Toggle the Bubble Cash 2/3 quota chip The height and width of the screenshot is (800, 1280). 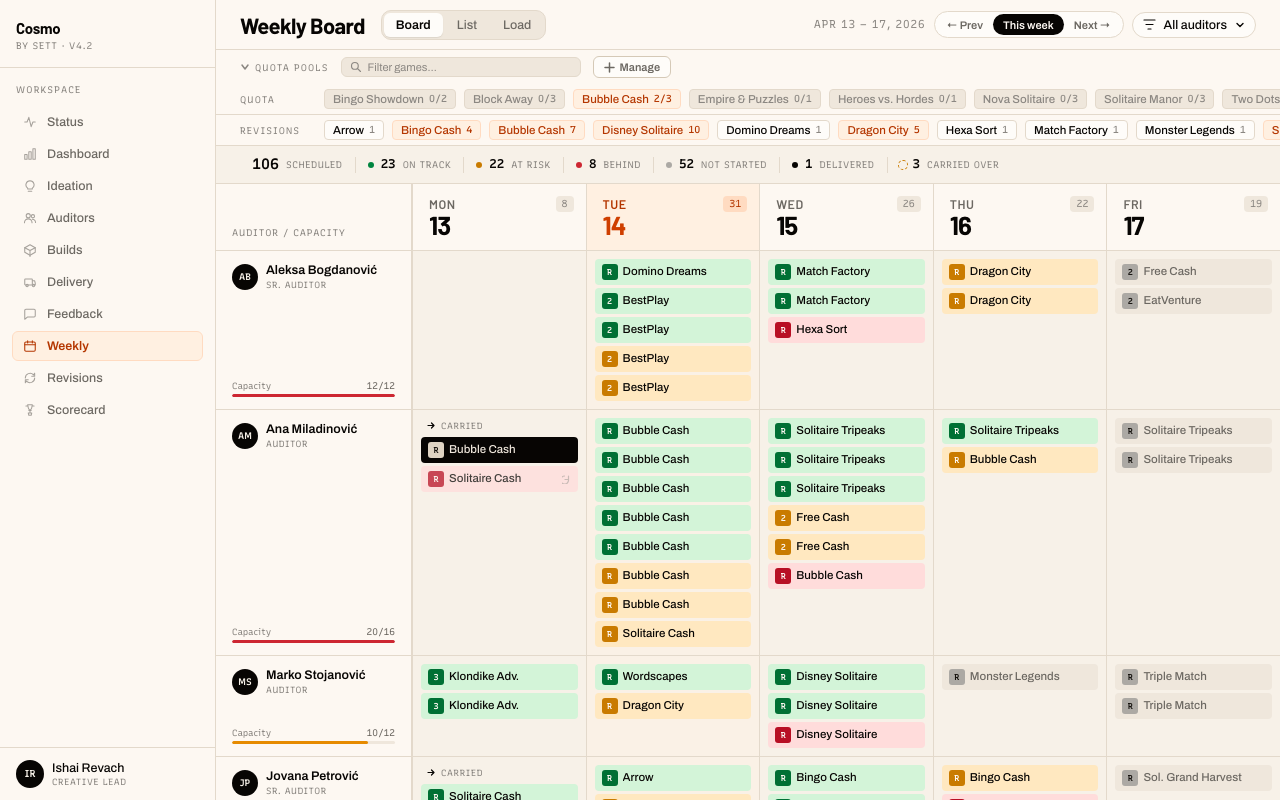coord(627,99)
